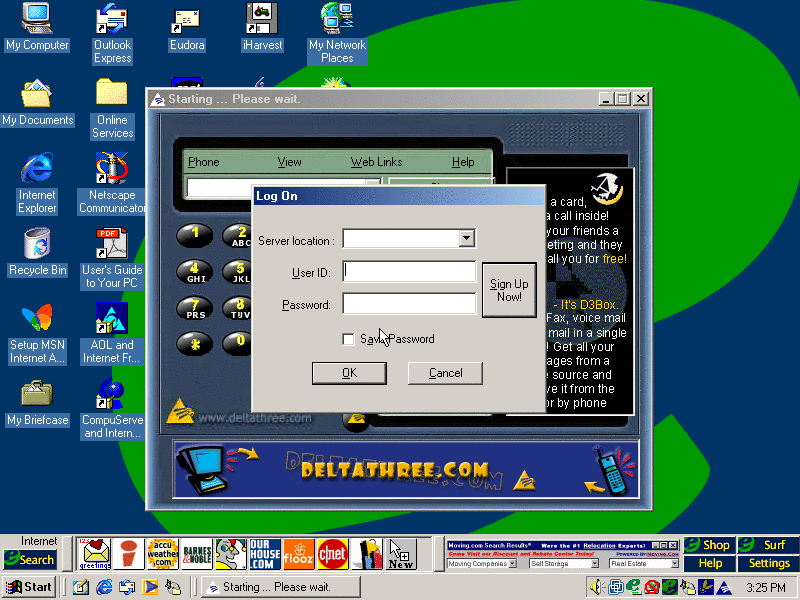Enable the Save Password checkbox
The image size is (800, 600).
(348, 339)
